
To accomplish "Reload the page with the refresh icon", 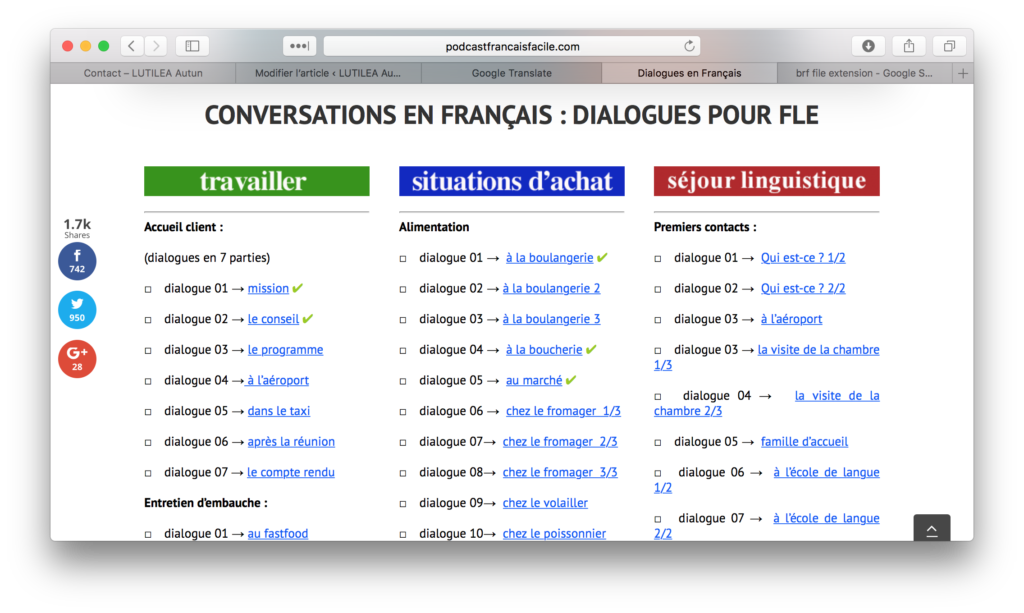I will [689, 46].
